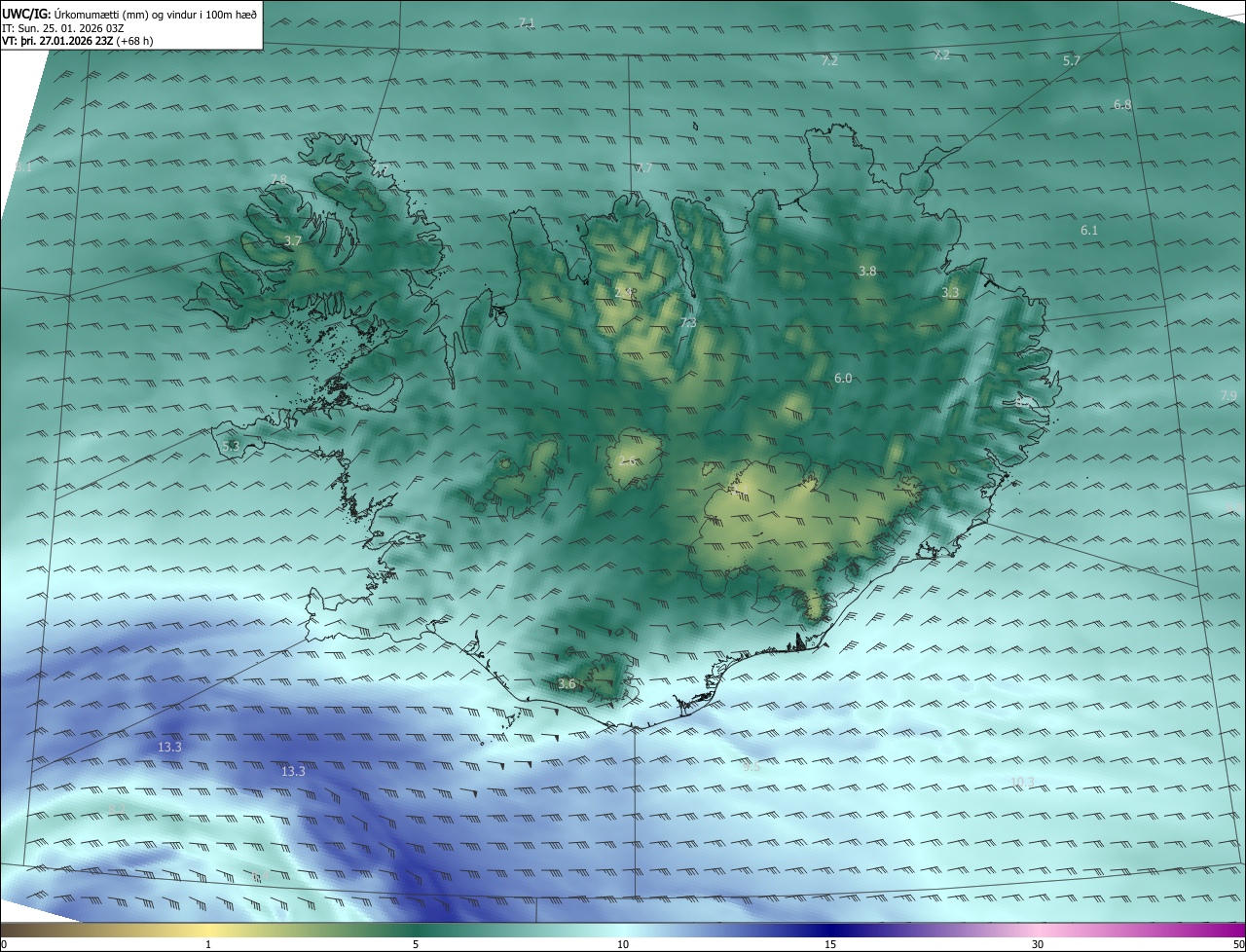
Task: Click the "3.6" value label
Action: (x=568, y=684)
